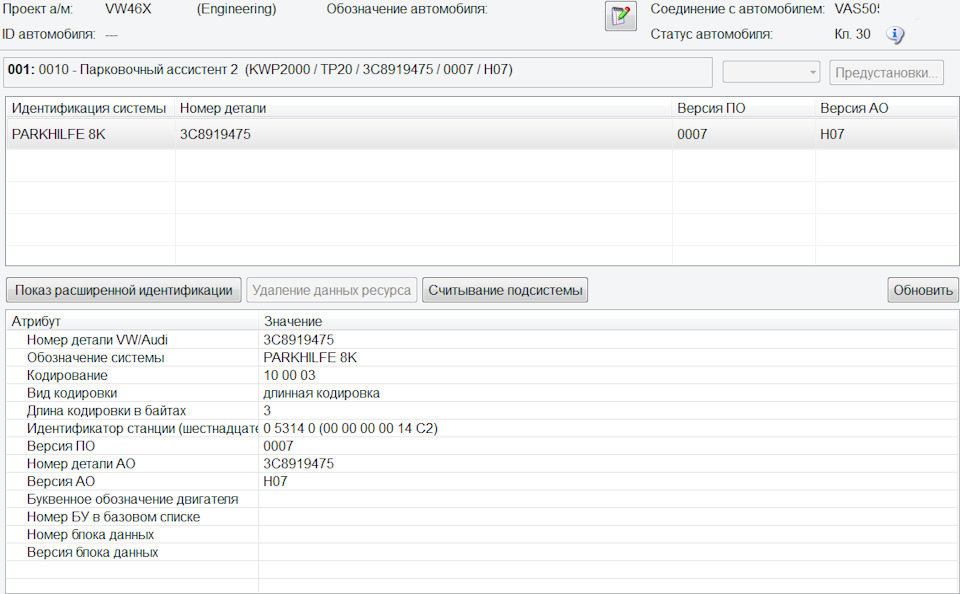Select the Вид кодировки attribute
Viewport: 960px width, 594px height.
[482, 393]
